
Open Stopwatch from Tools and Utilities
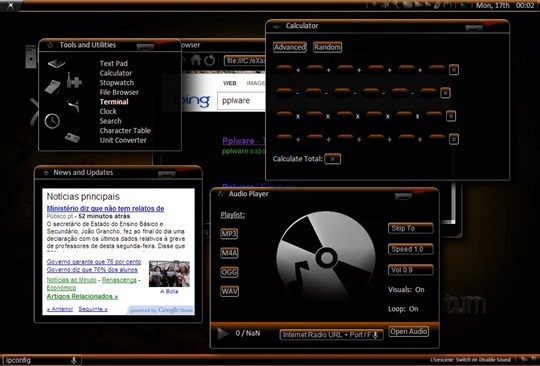[x=117, y=83]
